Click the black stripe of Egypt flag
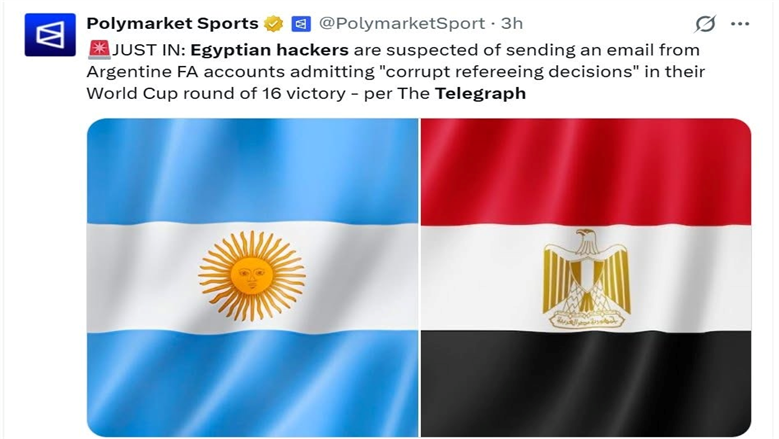The height and width of the screenshot is (439, 779). pos(586,383)
